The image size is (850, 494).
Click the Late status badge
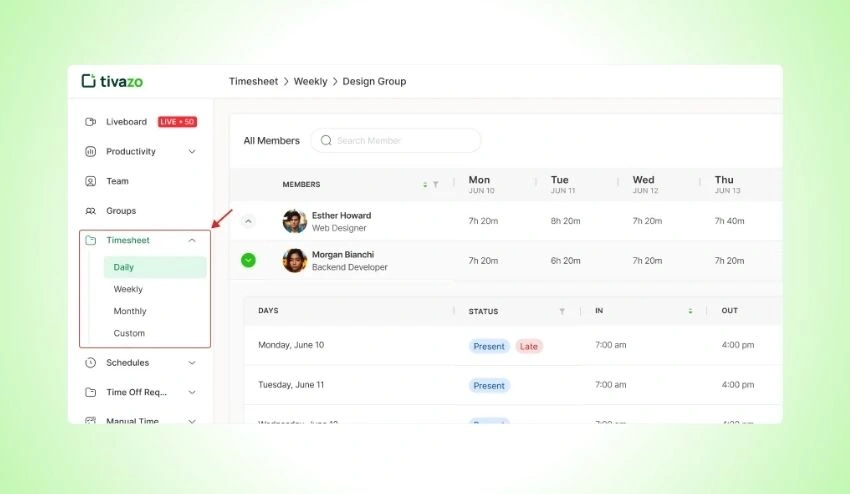point(529,346)
